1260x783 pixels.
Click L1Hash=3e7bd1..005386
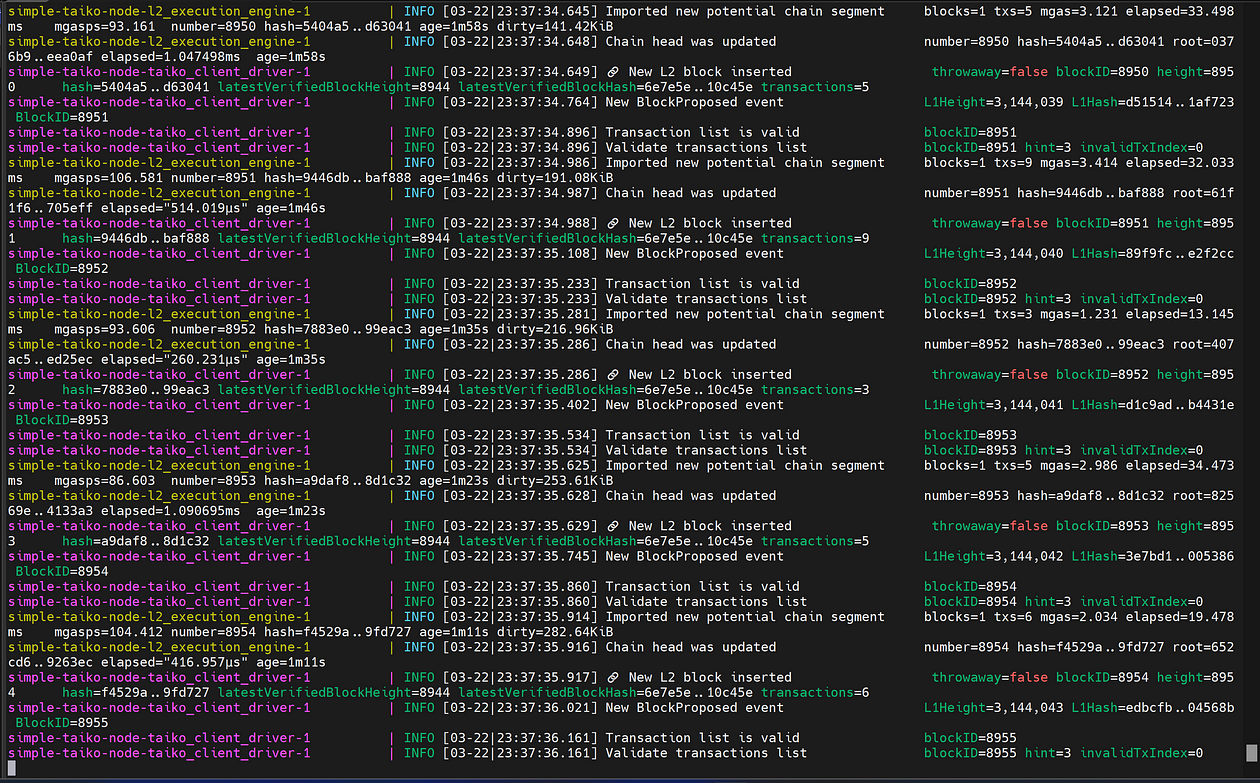[1153, 556]
